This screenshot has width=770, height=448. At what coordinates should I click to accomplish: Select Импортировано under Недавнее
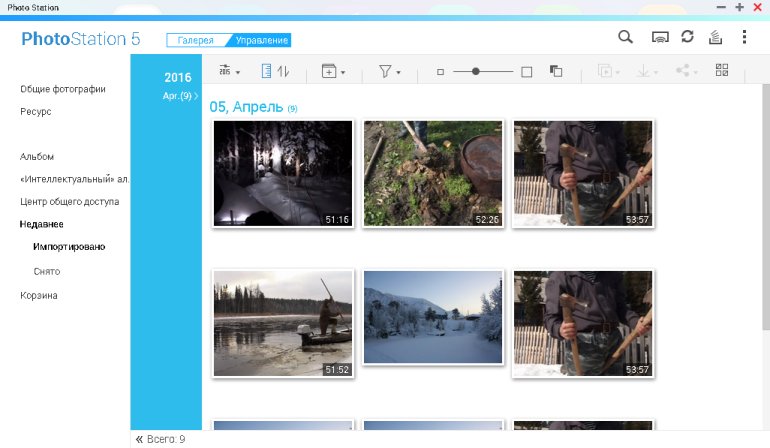[x=69, y=247]
